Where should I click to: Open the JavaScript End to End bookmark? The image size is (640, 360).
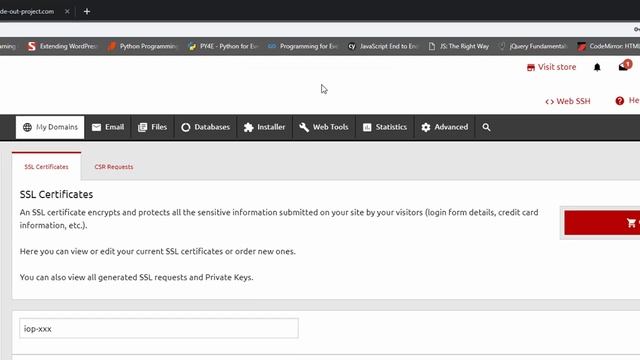(382, 46)
